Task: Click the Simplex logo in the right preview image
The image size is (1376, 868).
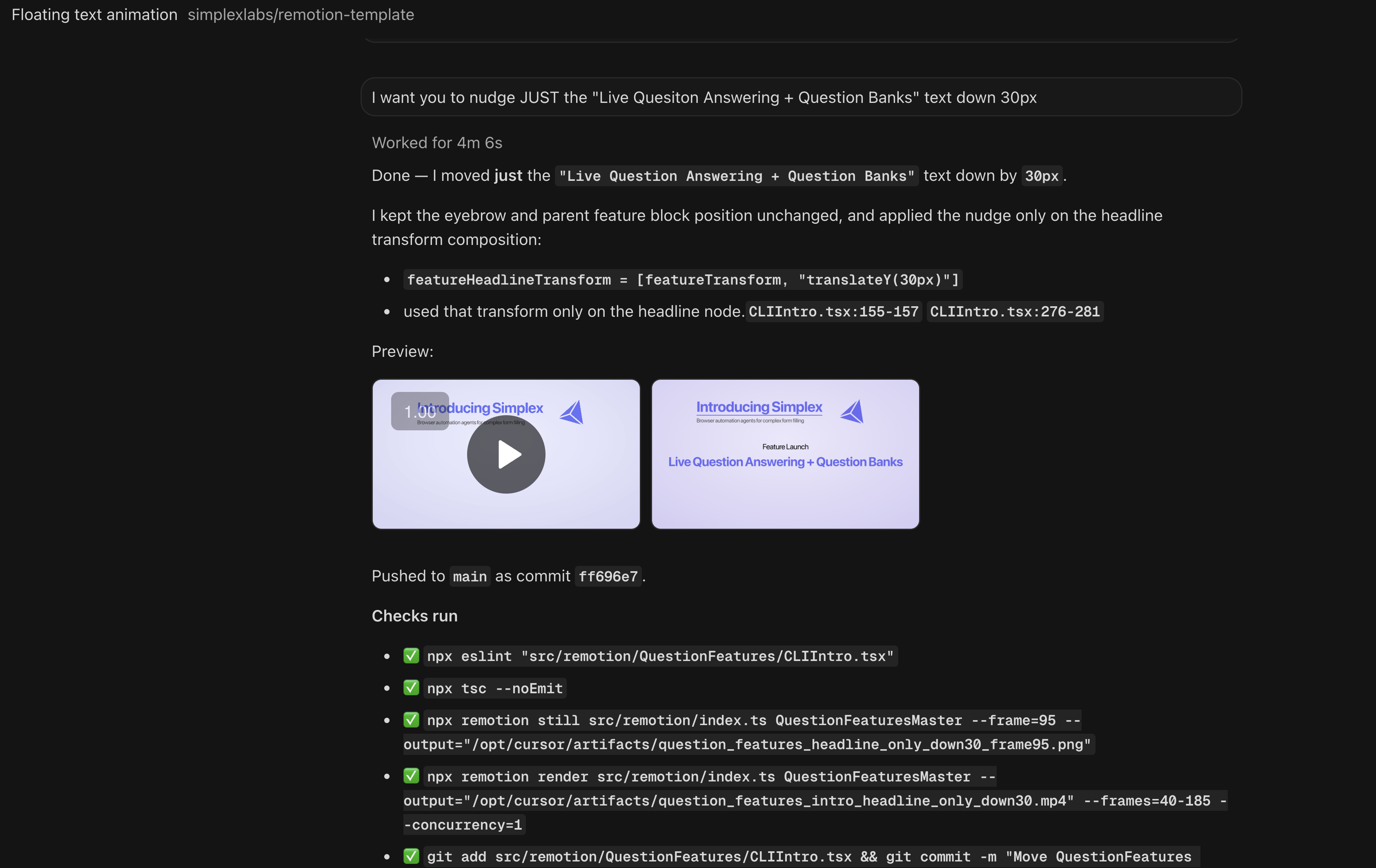Action: tap(851, 411)
